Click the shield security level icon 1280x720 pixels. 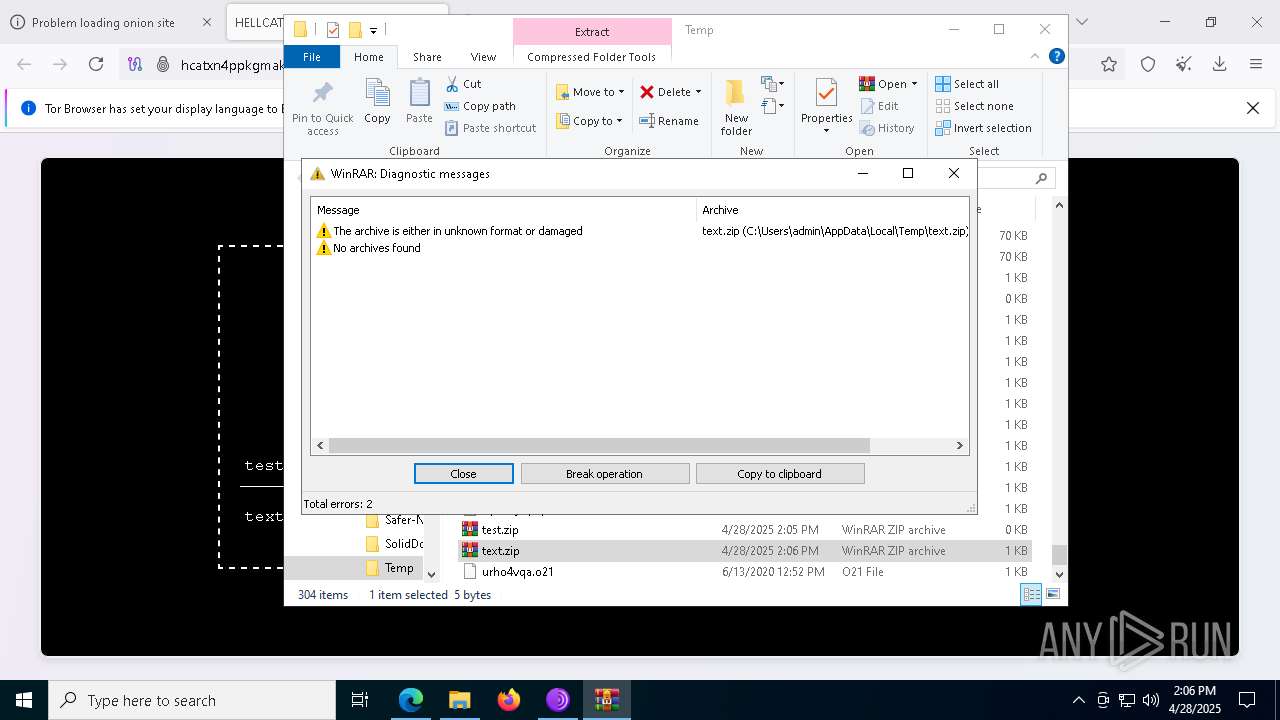point(1148,64)
